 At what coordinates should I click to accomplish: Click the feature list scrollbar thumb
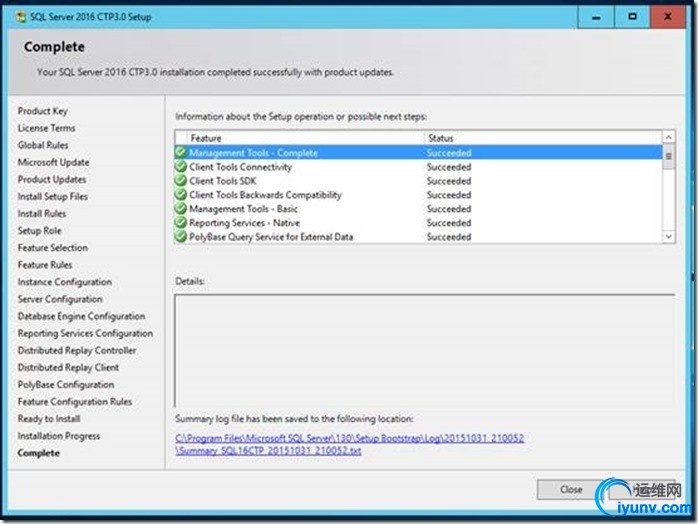pos(668,156)
